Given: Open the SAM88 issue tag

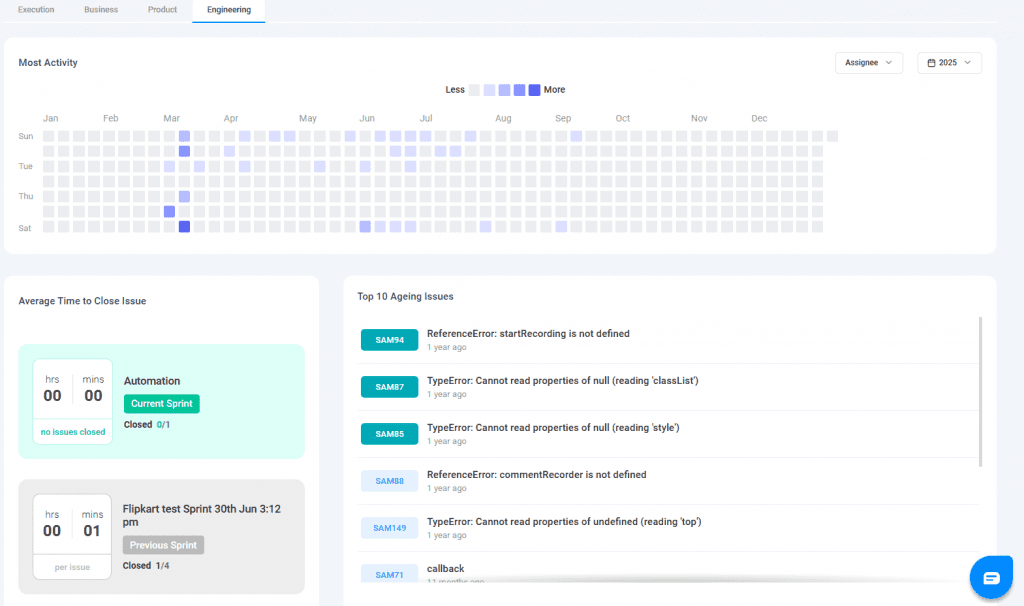Looking at the screenshot, I should (389, 481).
